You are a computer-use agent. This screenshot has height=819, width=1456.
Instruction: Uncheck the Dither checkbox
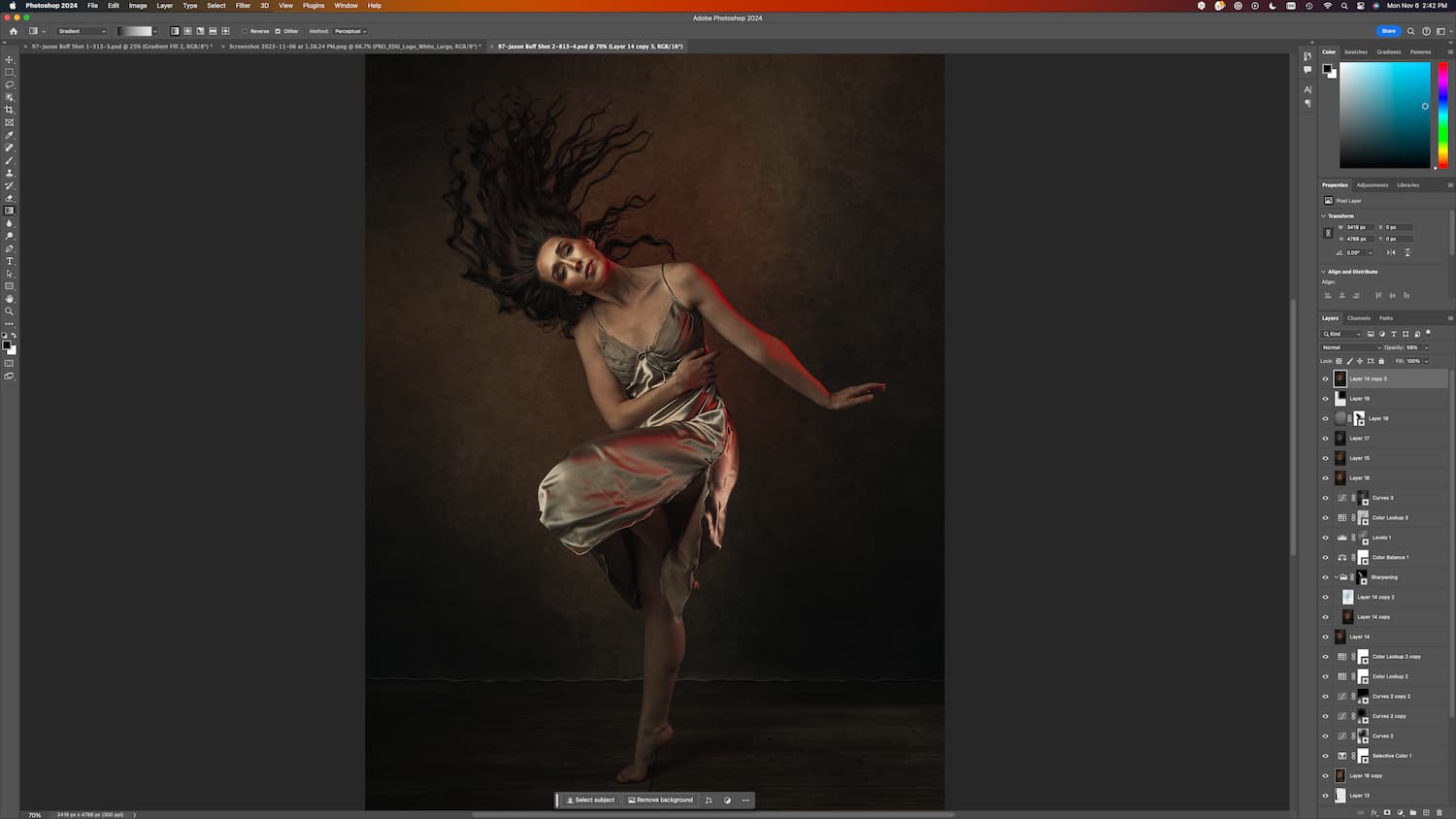pyautogui.click(x=278, y=31)
